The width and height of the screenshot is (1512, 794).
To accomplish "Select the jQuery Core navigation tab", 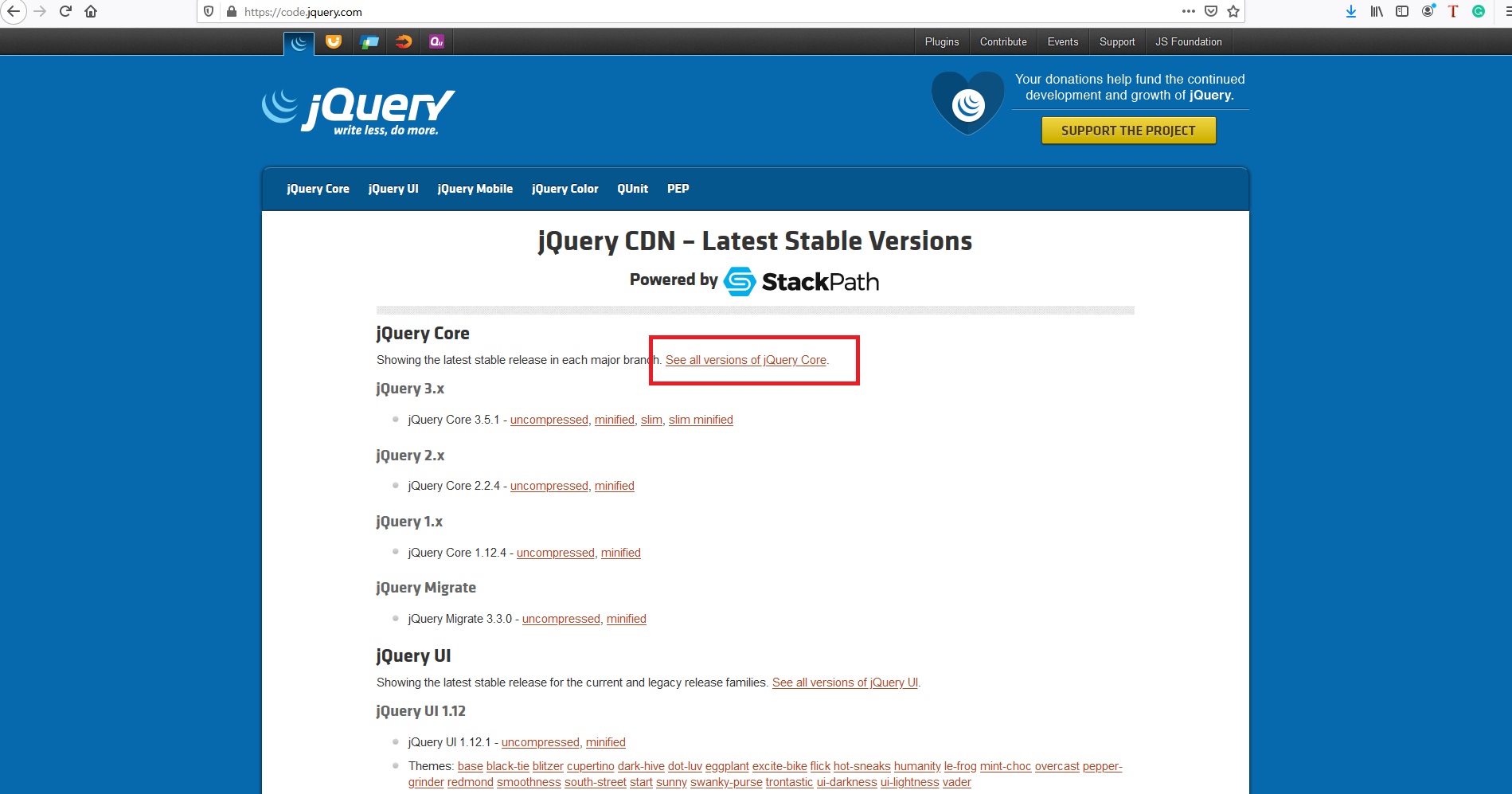I will point(318,189).
